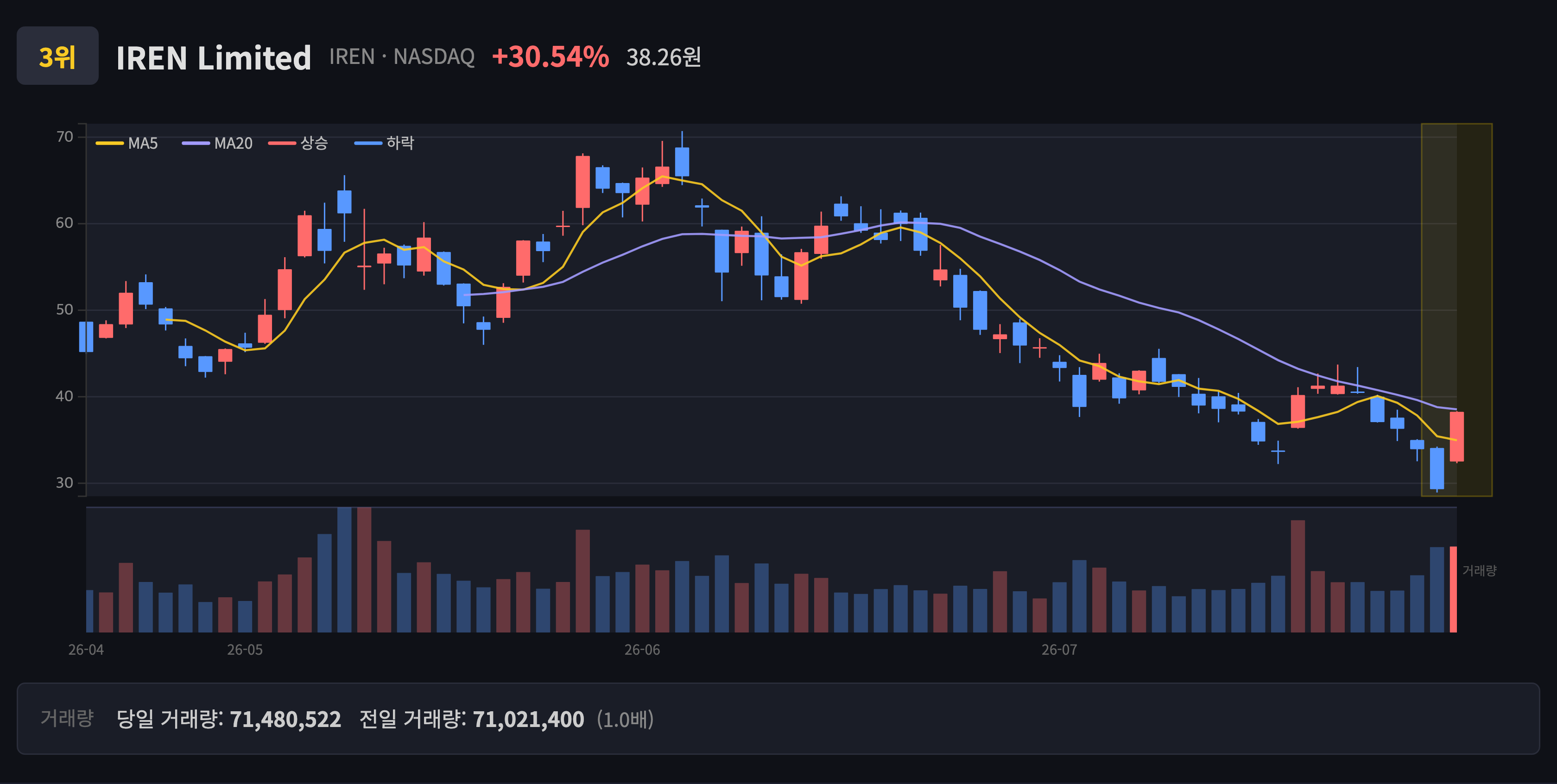
Task: Click the bright red latest volume bar
Action: tap(1453, 589)
